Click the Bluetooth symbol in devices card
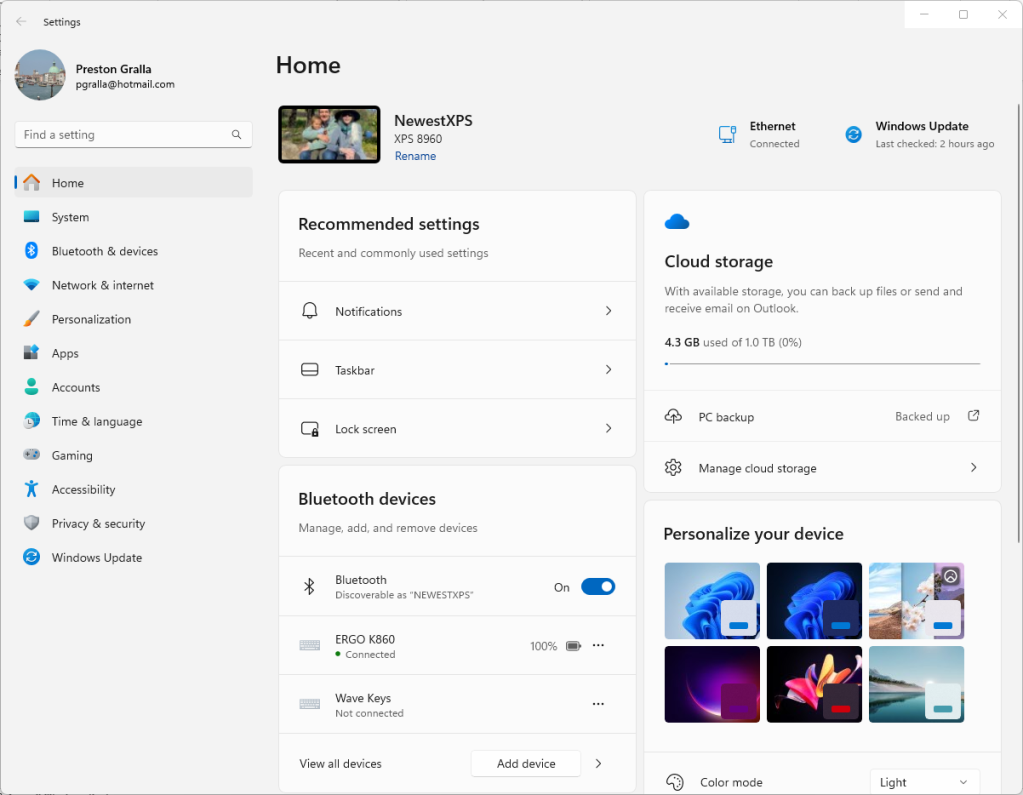1023x795 pixels. point(310,586)
